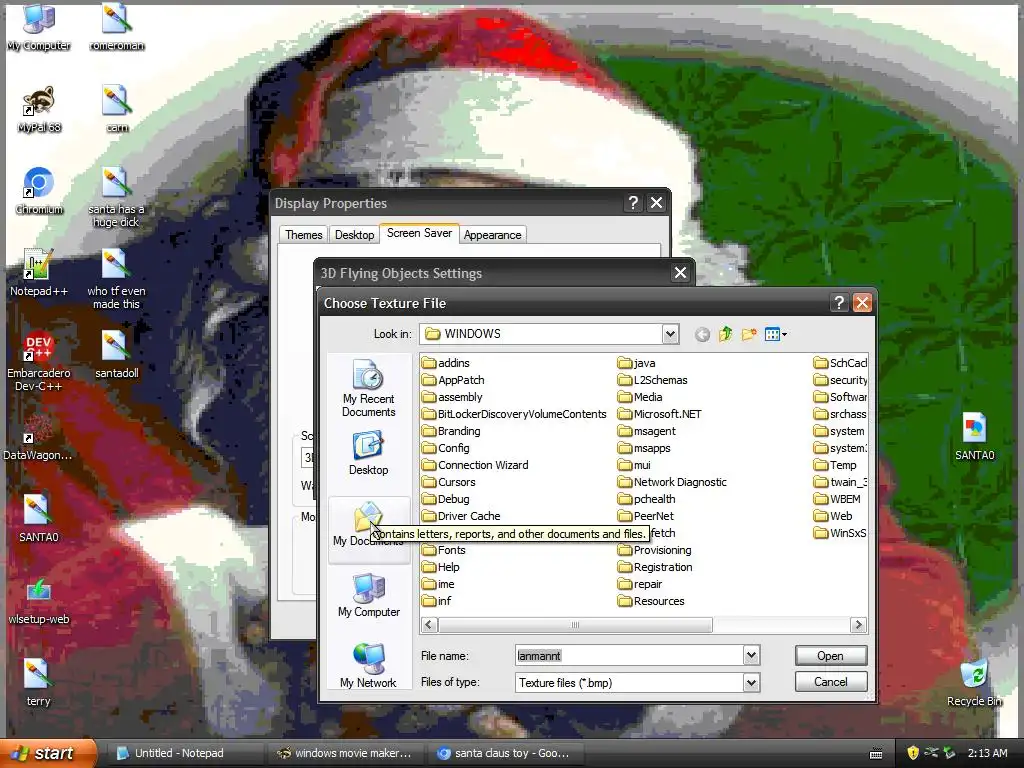Select the Config folder
Viewport: 1024px width, 768px height.
pyautogui.click(x=446, y=448)
